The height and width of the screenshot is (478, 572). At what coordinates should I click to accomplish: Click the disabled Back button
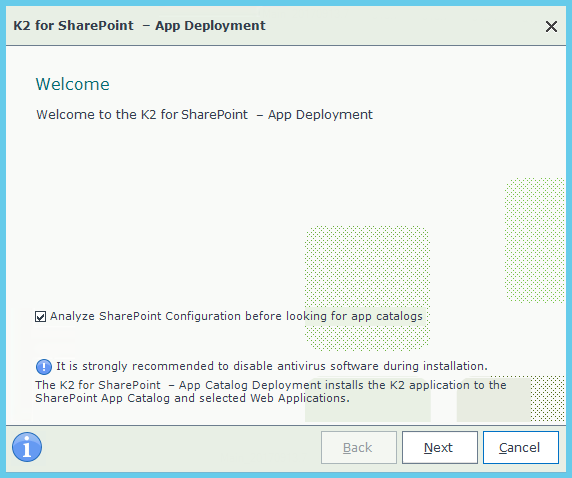(359, 447)
